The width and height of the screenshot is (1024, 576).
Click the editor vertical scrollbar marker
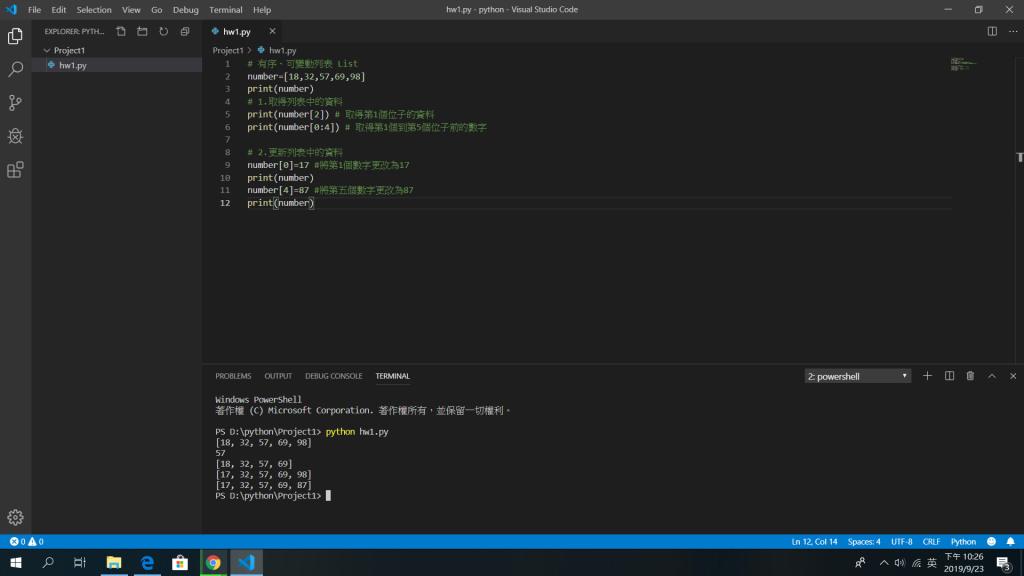pyautogui.click(x=1019, y=157)
